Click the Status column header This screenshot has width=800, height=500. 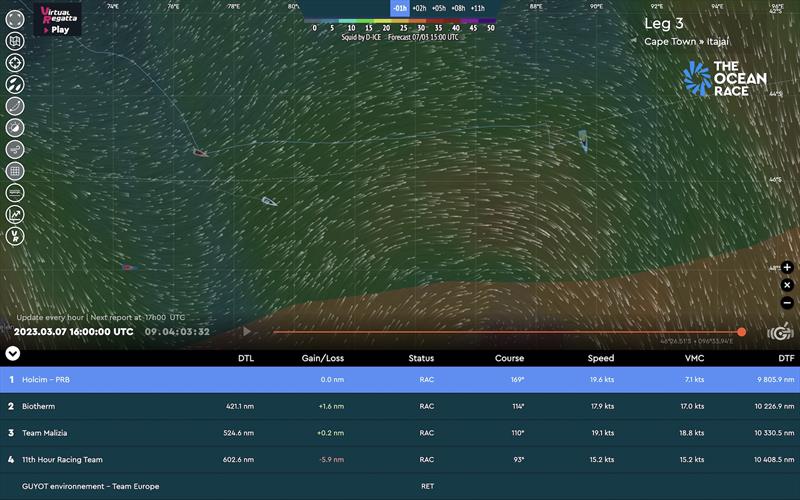click(421, 358)
